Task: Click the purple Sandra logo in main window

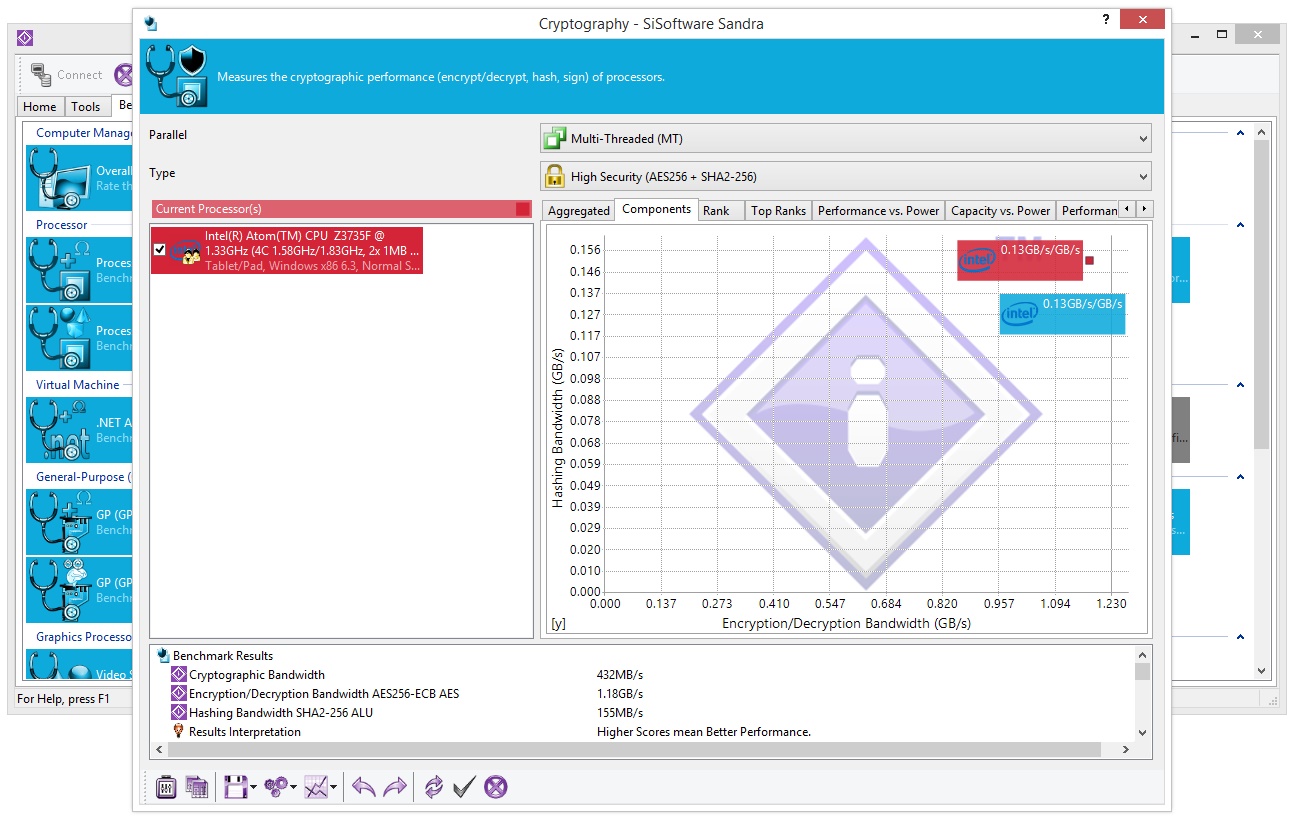Action: [25, 37]
